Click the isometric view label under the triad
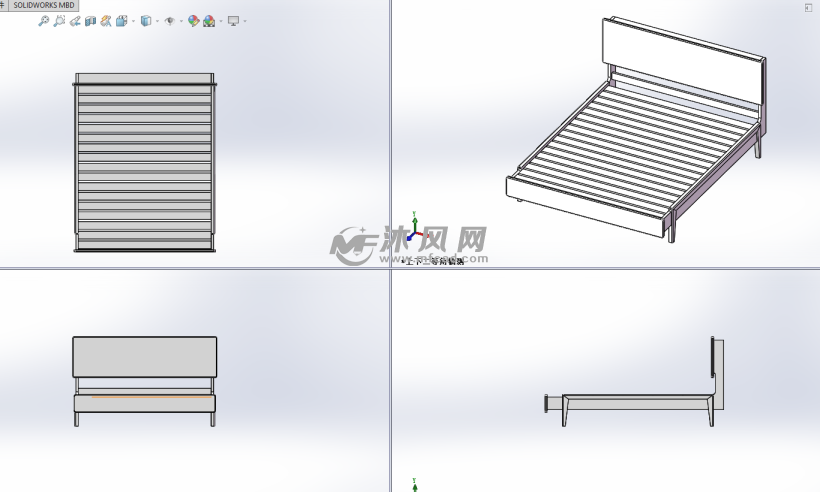Viewport: 820px width, 492px height. pyautogui.click(x=434, y=262)
